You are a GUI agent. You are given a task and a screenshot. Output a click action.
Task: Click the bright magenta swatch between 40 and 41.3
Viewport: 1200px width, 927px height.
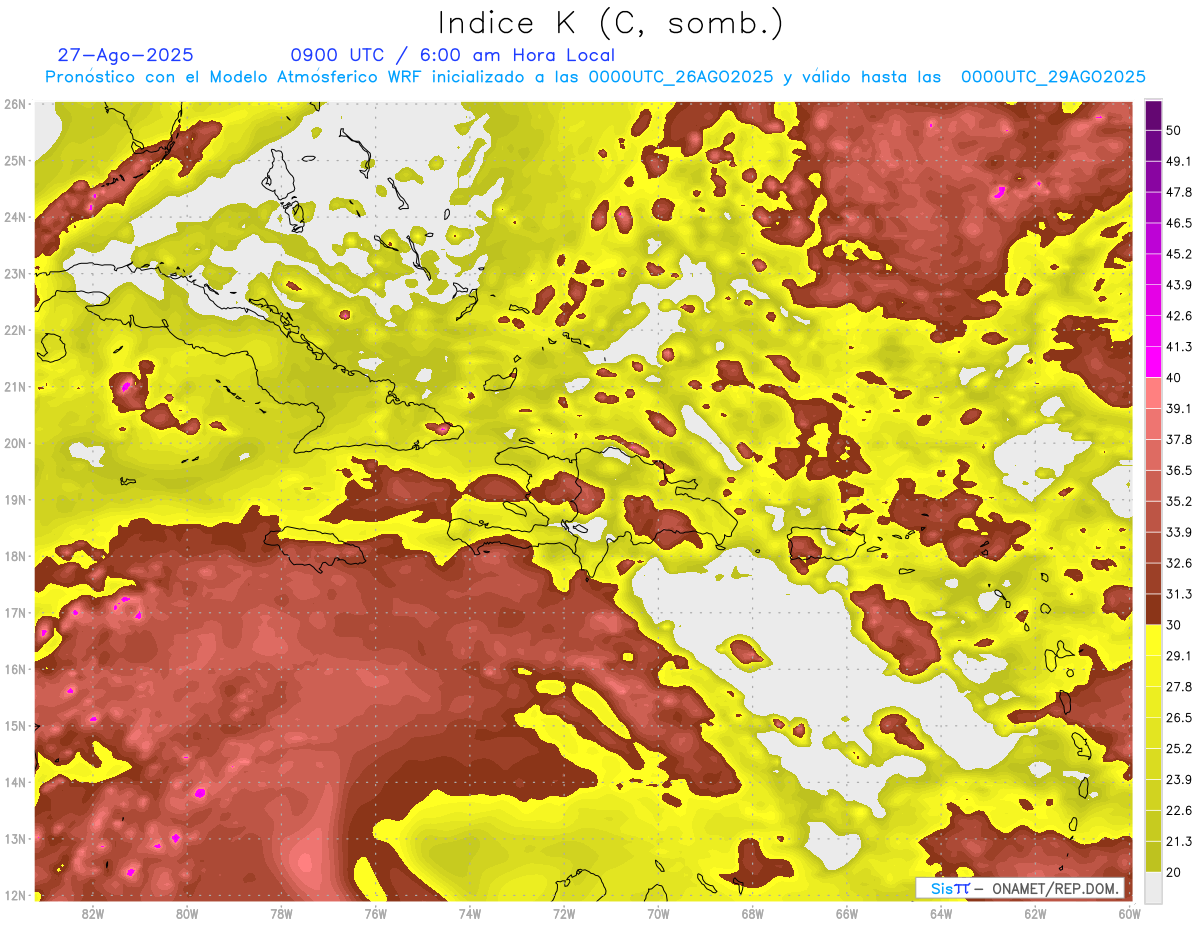(1153, 362)
